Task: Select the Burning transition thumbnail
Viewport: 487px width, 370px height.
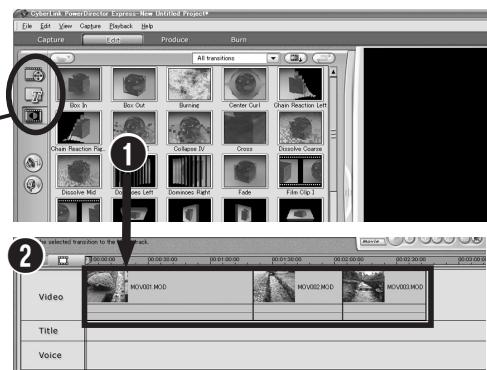Action: 189,84
